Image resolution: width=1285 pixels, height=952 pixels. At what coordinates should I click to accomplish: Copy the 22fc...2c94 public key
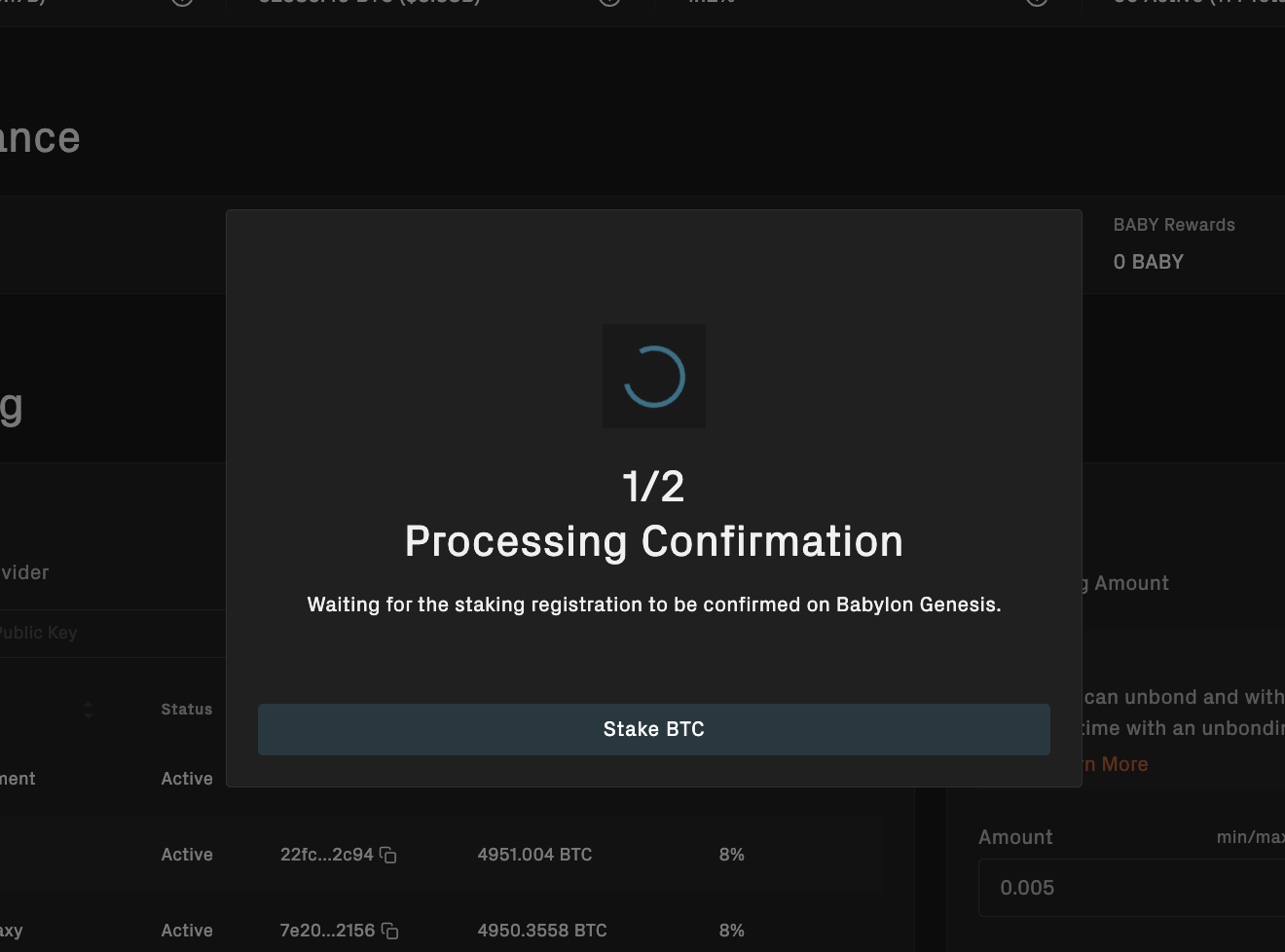click(387, 855)
